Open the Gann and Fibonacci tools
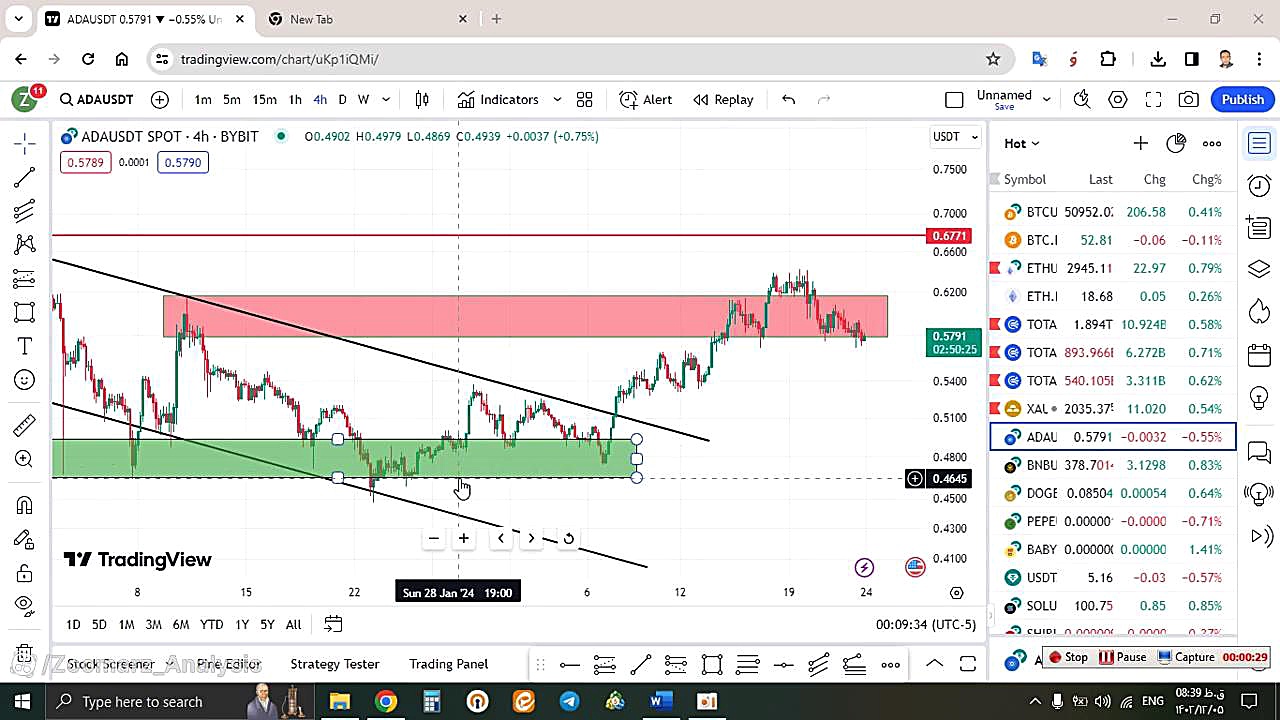Screen dimensions: 1280x720 pyautogui.click(x=25, y=211)
